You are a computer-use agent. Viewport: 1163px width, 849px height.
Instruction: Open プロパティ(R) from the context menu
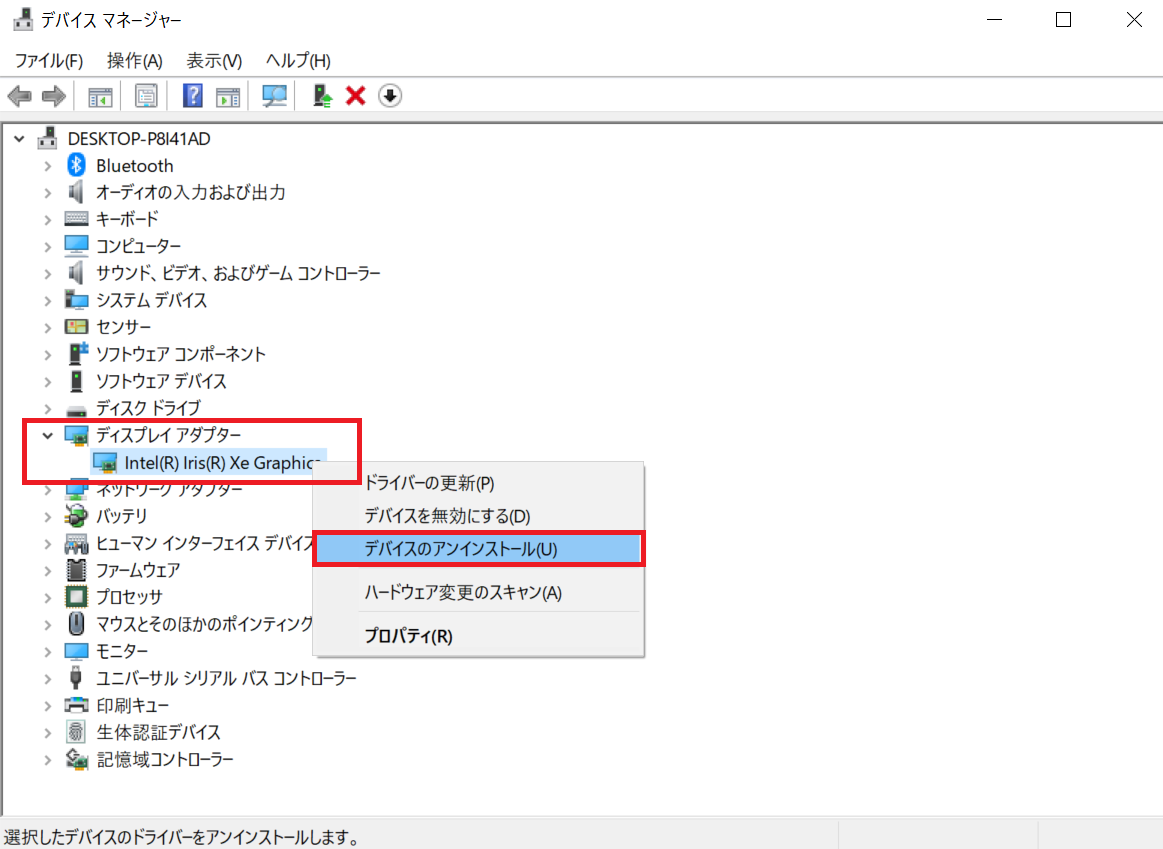coord(408,636)
